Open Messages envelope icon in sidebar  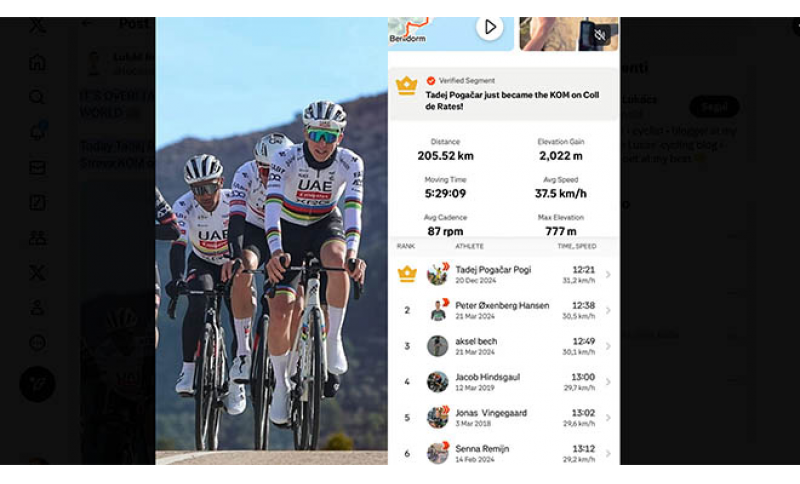pos(37,167)
